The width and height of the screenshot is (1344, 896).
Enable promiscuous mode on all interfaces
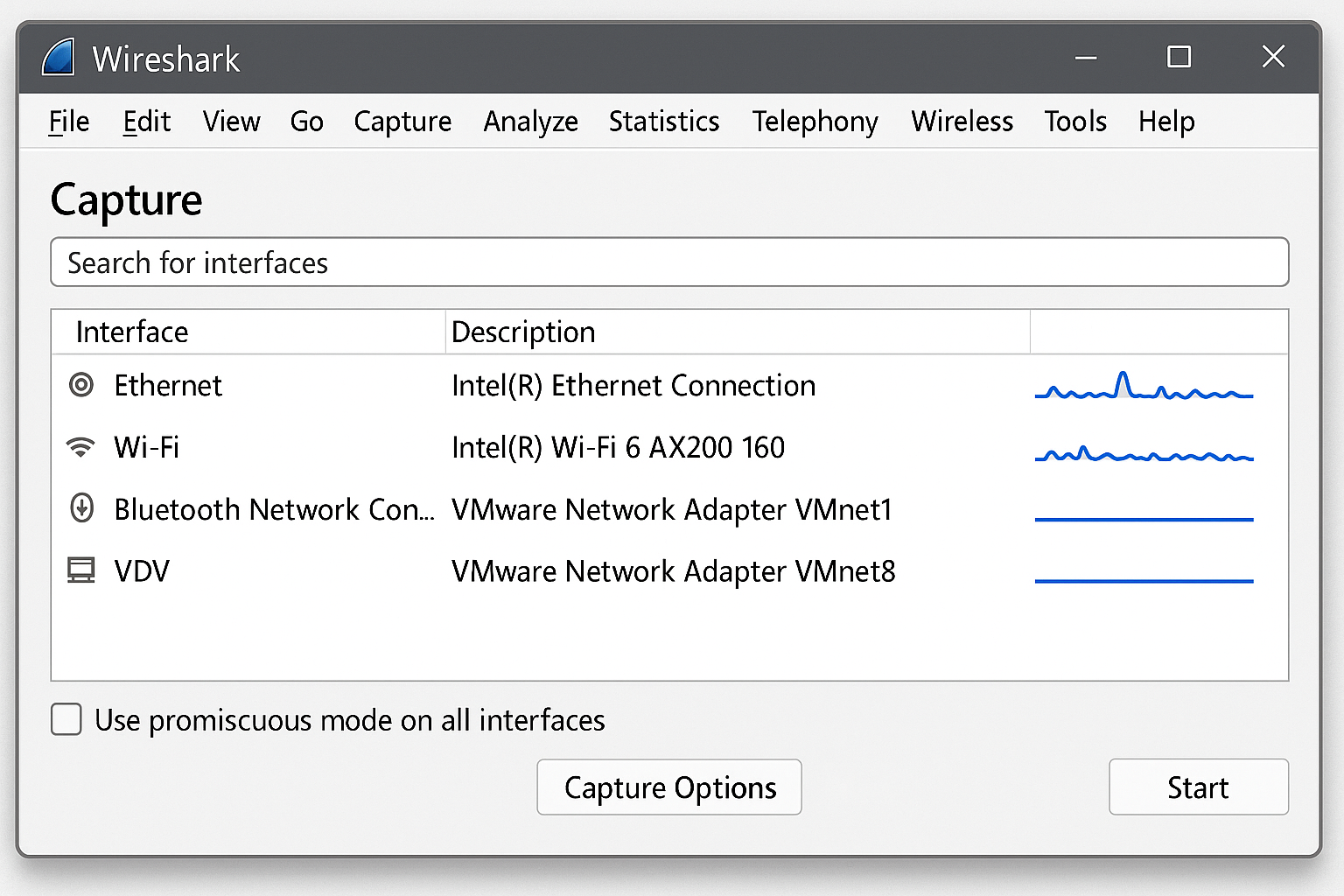click(66, 719)
